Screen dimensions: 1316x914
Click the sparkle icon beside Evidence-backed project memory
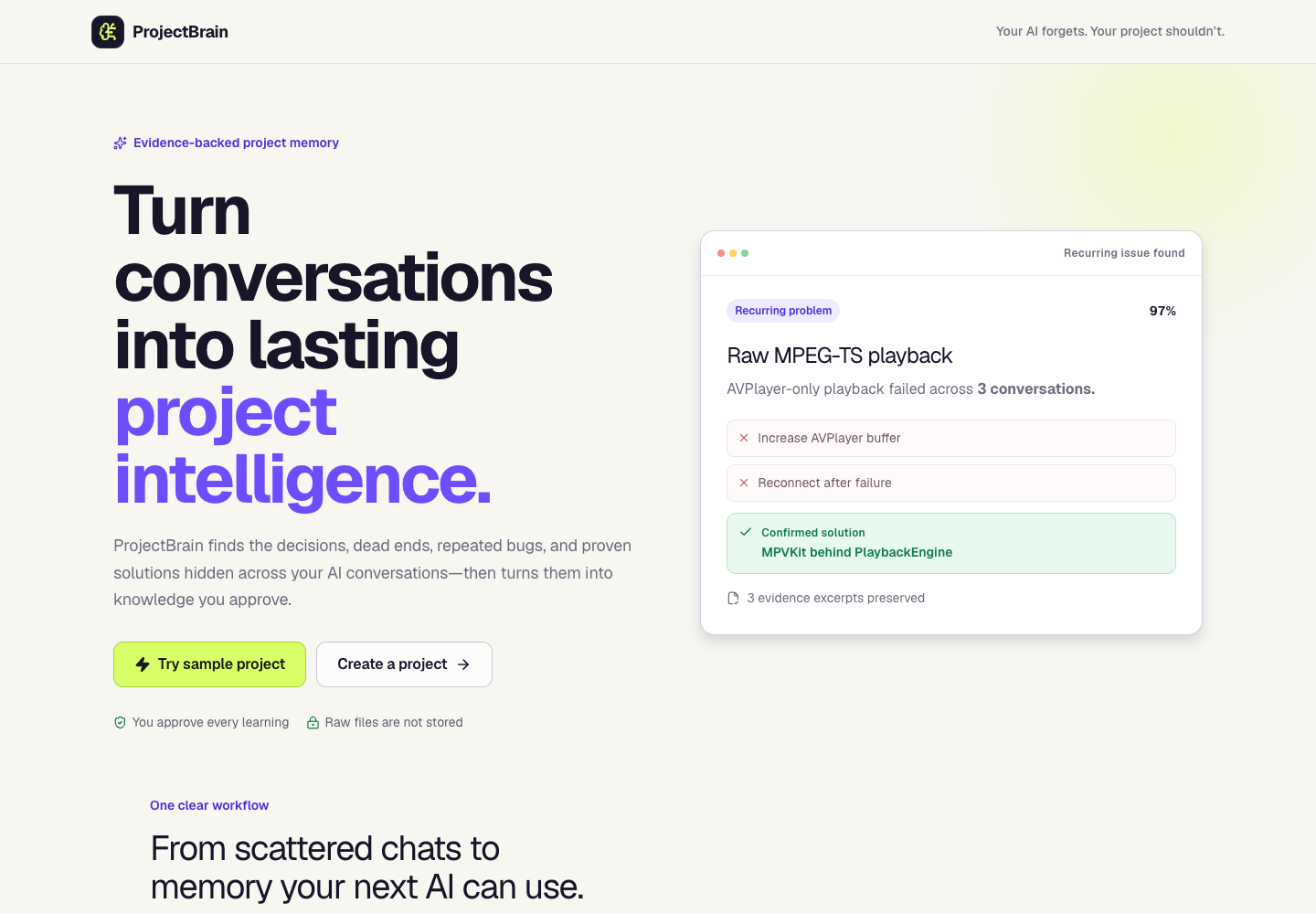(120, 143)
